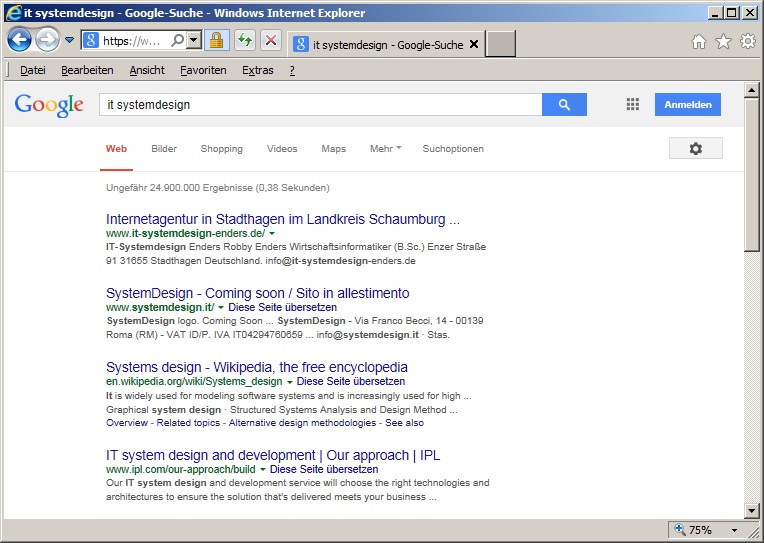
Task: Expand the Mehr dropdown
Action: click(385, 149)
